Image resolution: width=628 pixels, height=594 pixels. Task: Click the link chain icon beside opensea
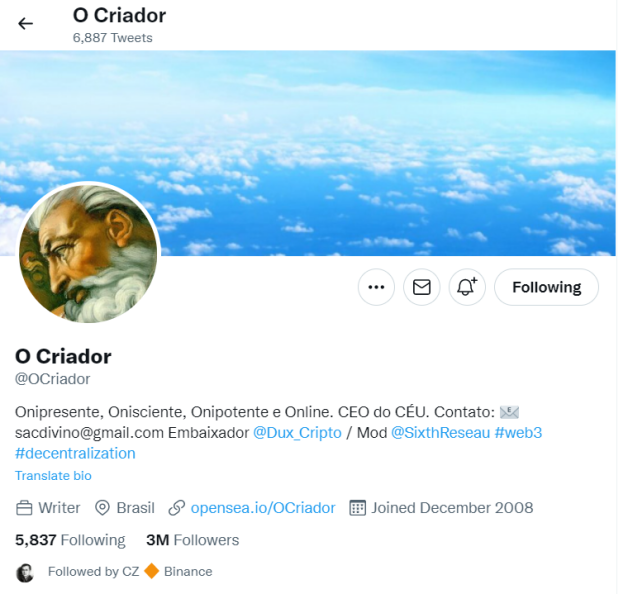(177, 508)
